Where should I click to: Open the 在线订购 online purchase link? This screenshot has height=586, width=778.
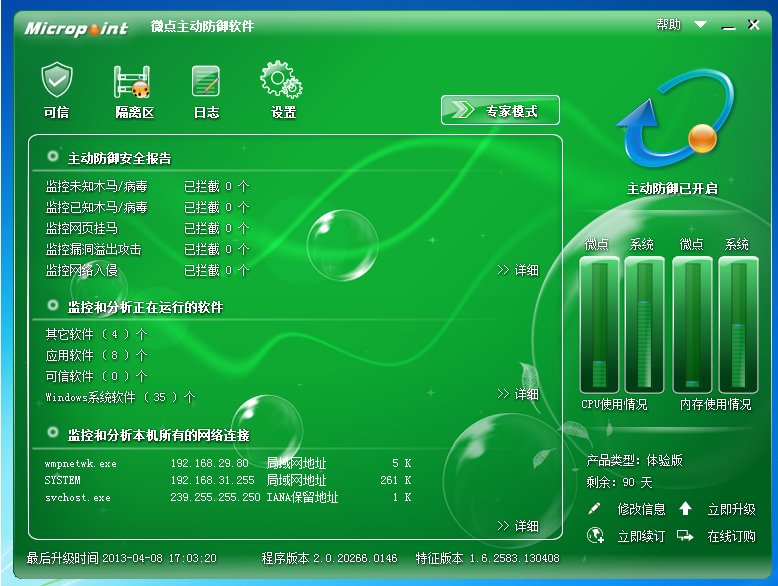pyautogui.click(x=731, y=536)
